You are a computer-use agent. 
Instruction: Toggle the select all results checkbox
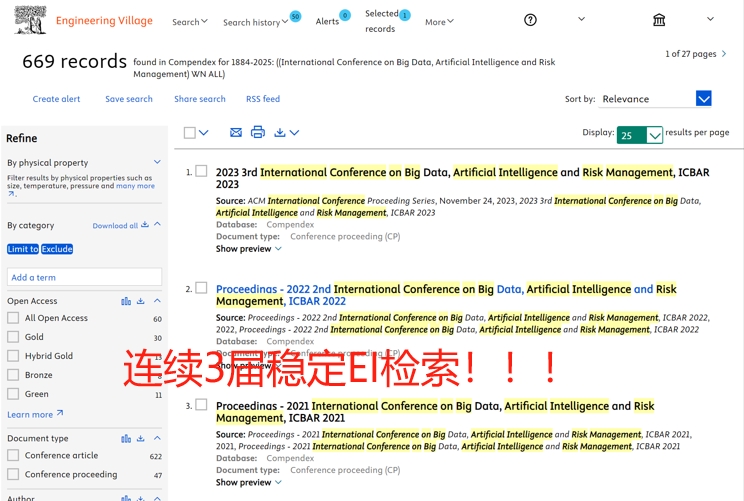coord(190,133)
